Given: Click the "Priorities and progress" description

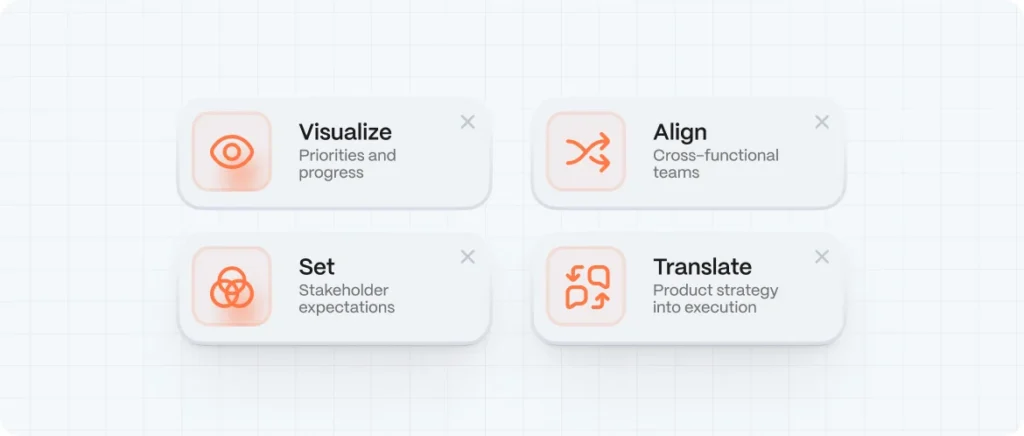Looking at the screenshot, I should tap(347, 164).
